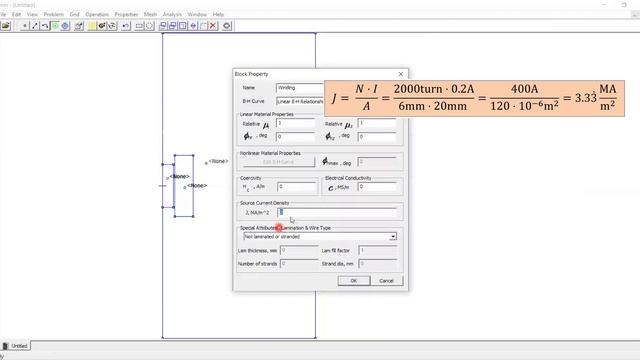View results with the glasses icon
The image size is (640, 360).
(x=112, y=26)
